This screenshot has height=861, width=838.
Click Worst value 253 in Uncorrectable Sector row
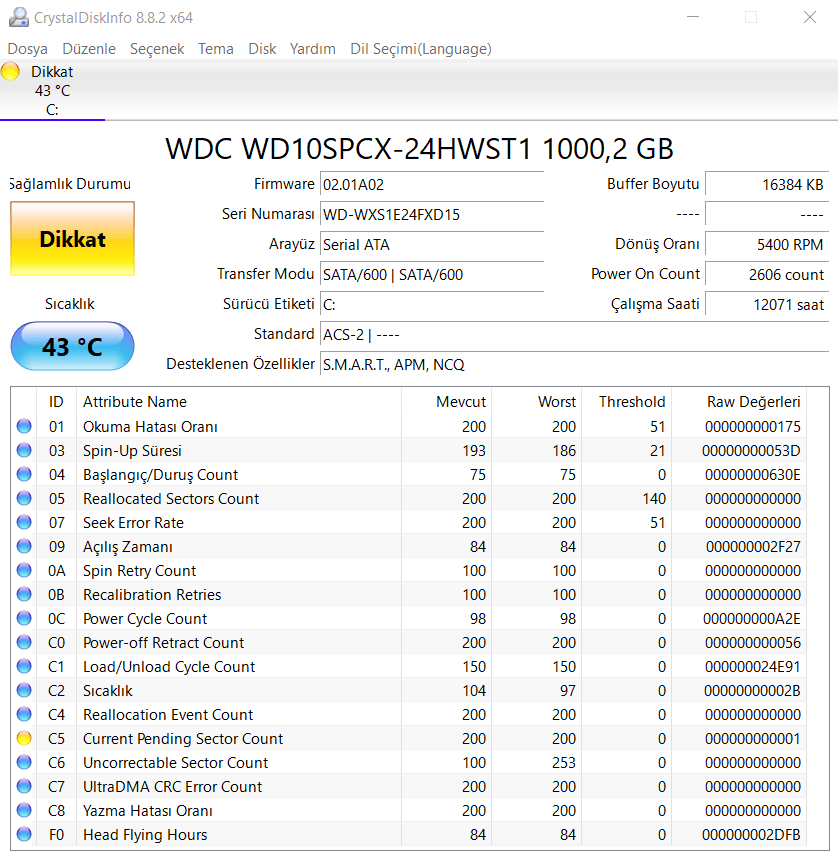coord(564,763)
